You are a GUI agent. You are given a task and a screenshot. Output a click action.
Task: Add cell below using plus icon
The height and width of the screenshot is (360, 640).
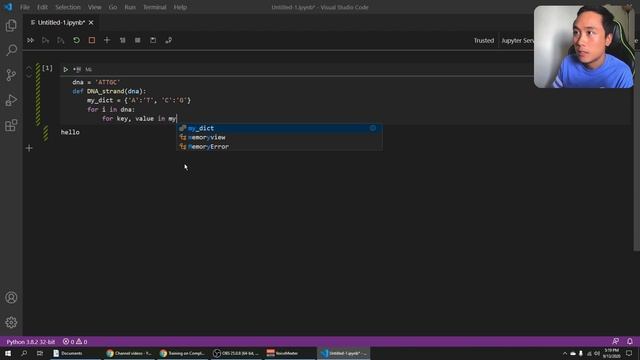tap(29, 148)
